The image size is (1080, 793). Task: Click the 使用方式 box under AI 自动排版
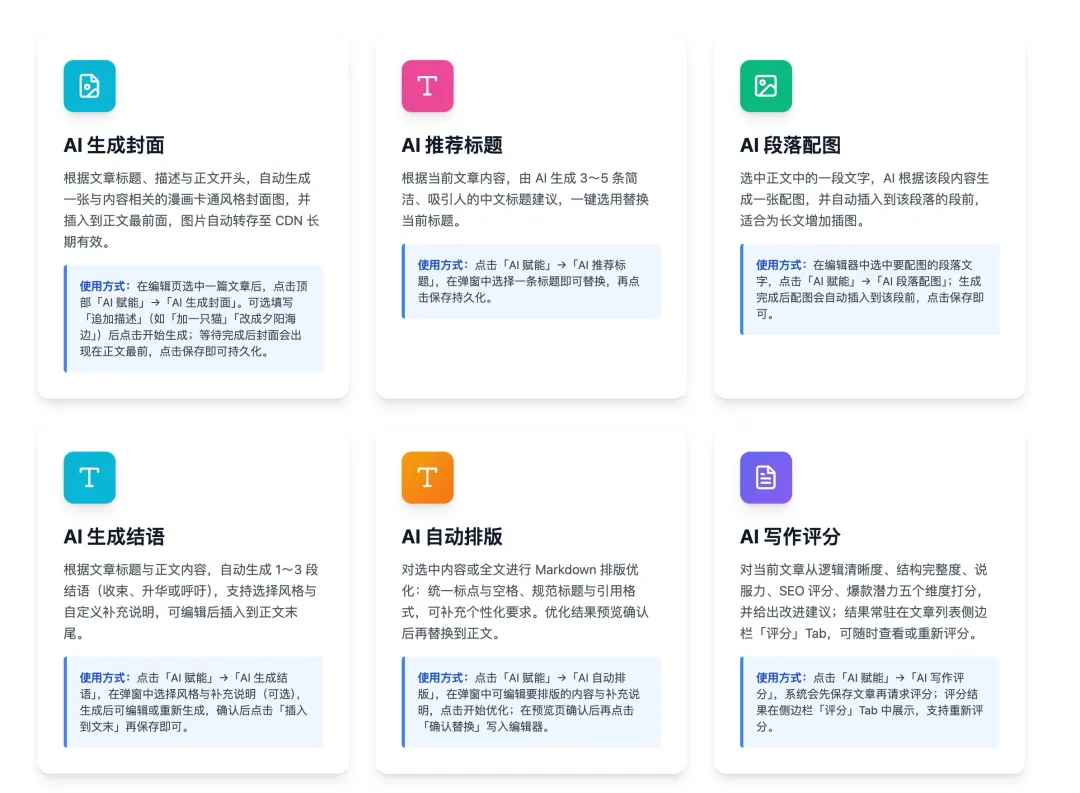[532, 702]
